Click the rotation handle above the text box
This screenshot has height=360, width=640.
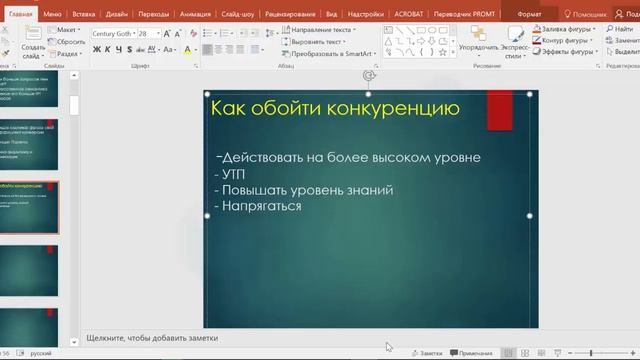pos(369,76)
